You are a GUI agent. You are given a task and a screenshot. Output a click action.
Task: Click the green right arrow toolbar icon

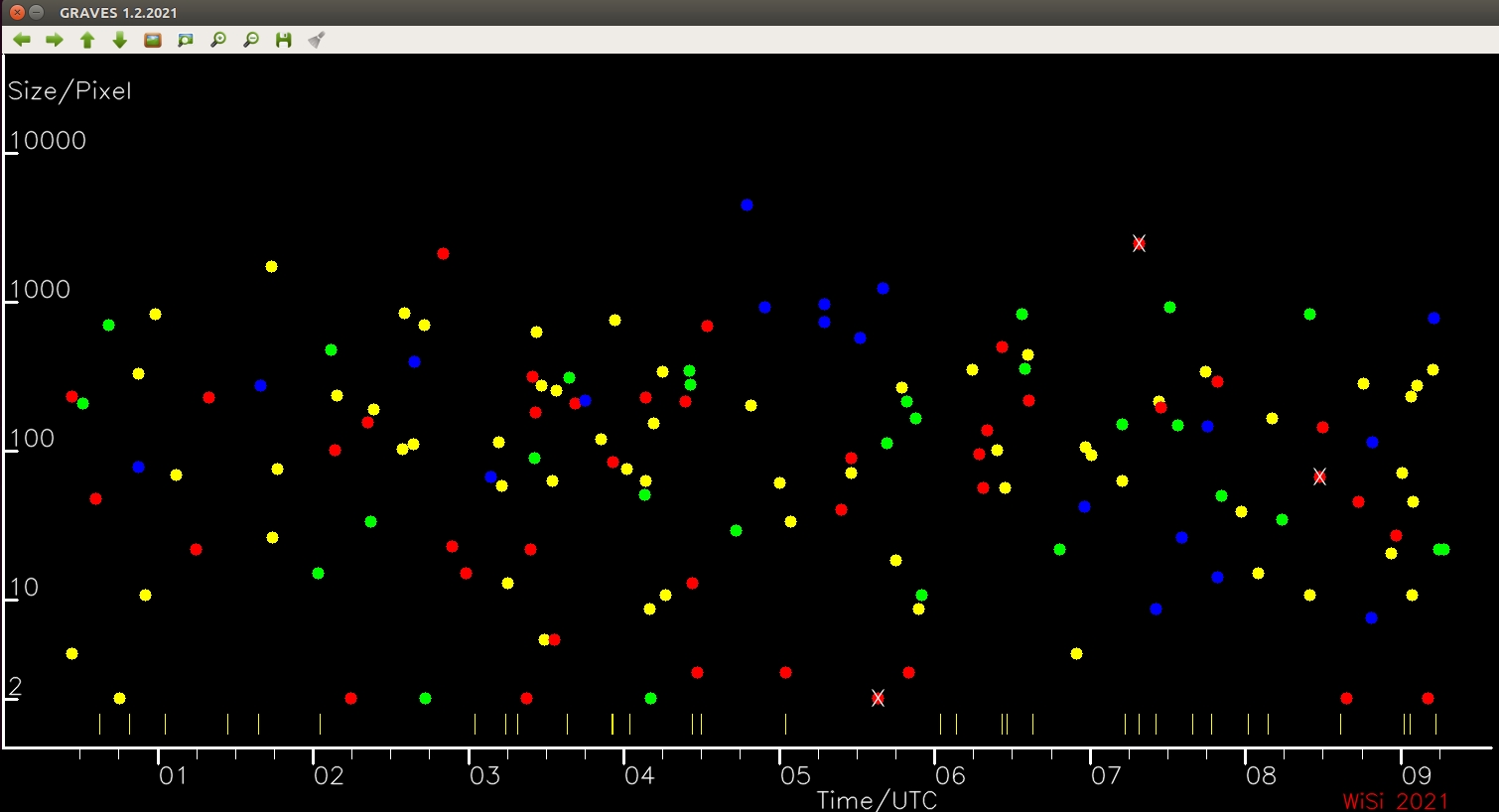pyautogui.click(x=55, y=40)
